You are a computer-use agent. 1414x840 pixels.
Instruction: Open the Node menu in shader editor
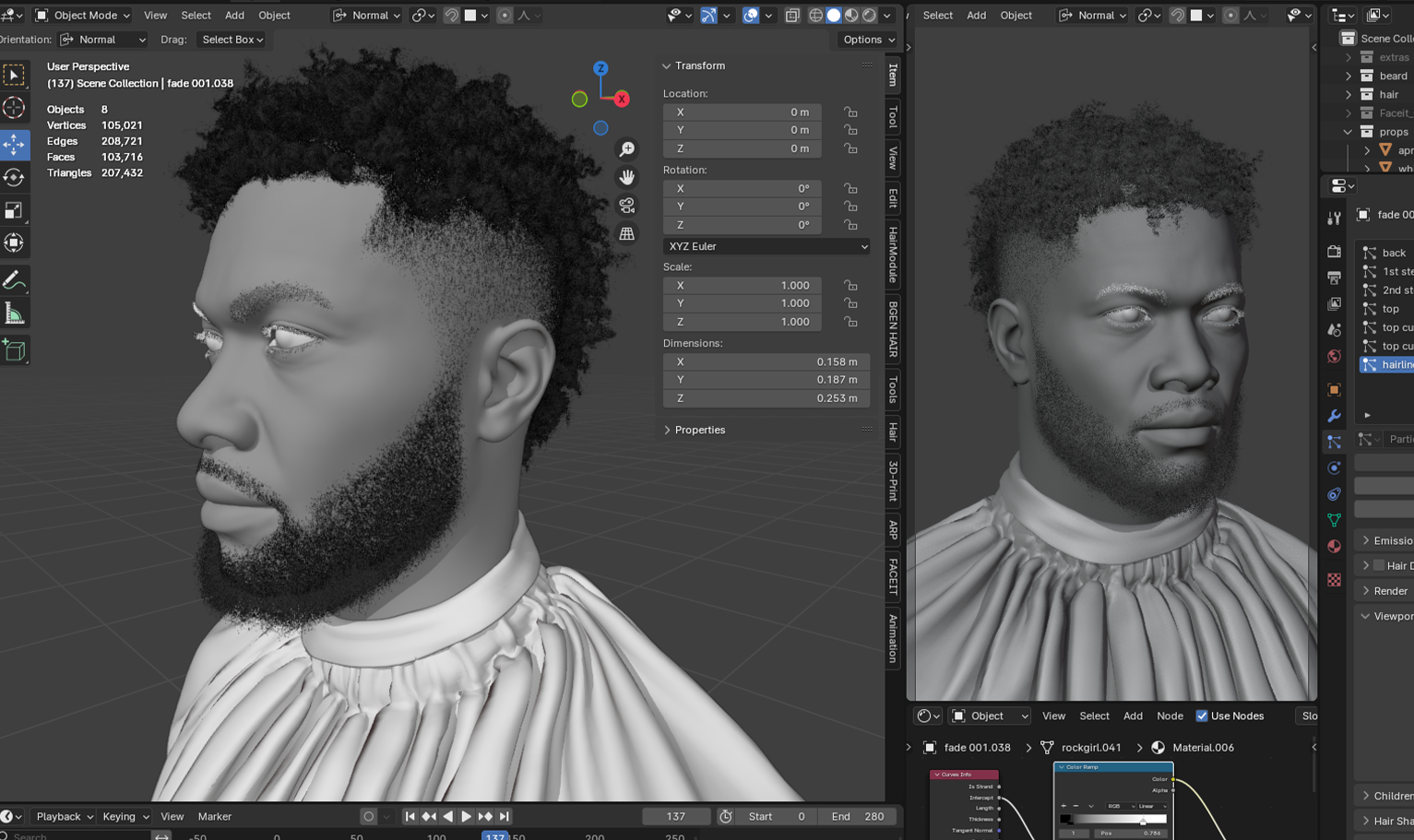[x=1170, y=716]
